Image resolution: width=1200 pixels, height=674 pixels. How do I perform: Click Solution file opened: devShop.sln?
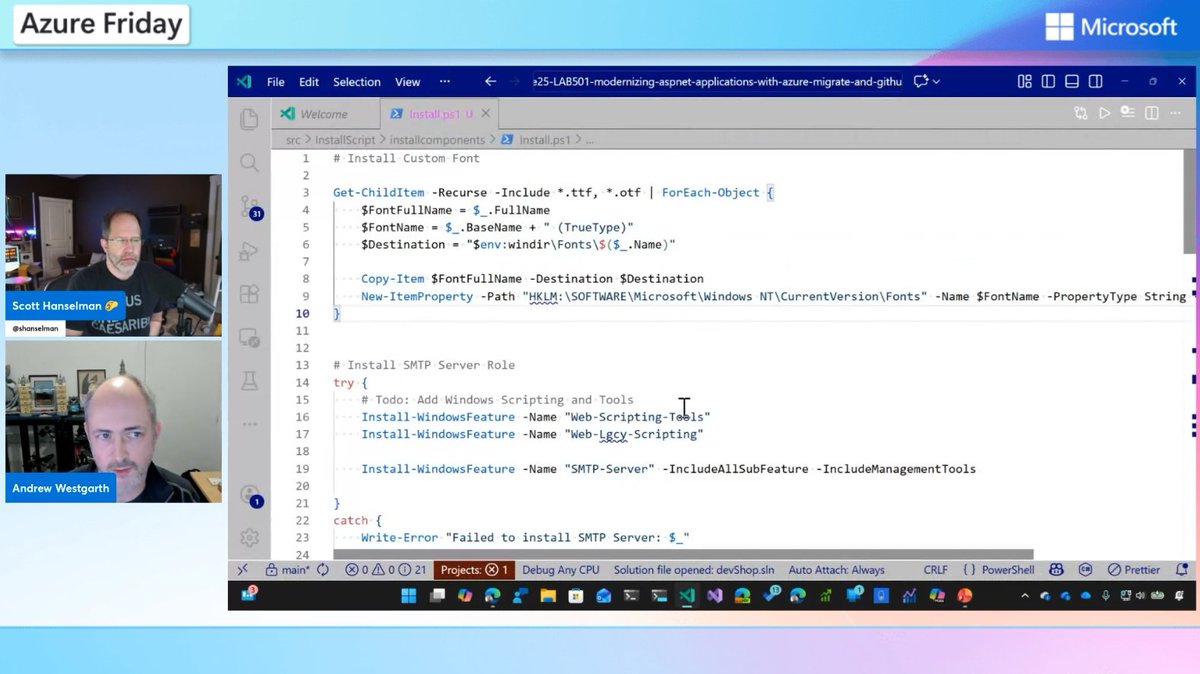tap(694, 570)
